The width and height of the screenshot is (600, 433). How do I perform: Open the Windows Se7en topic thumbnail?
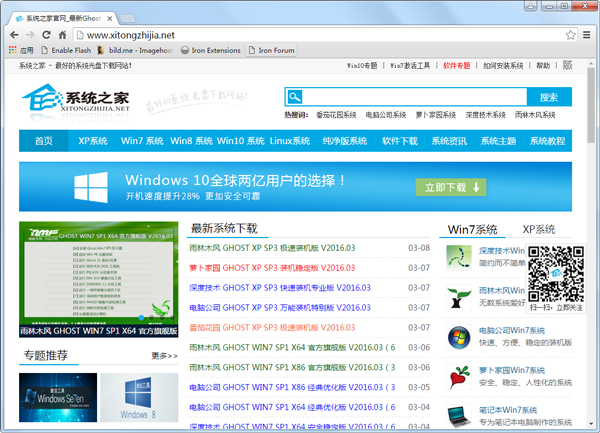[x=58, y=397]
